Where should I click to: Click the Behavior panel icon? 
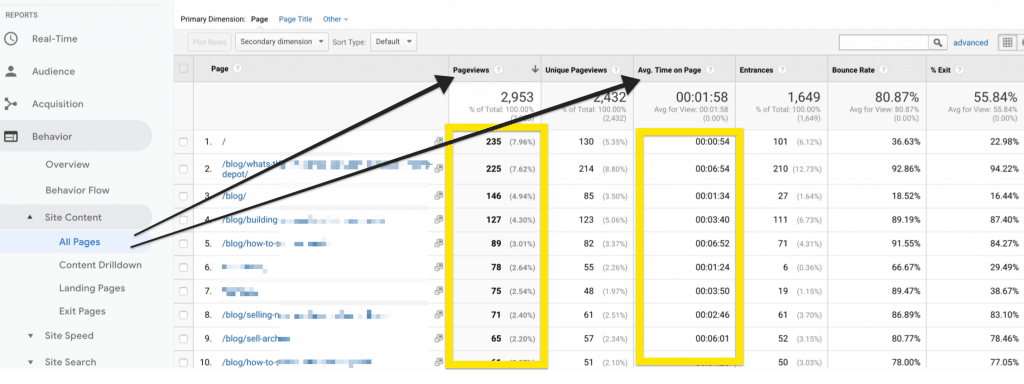pos(10,136)
